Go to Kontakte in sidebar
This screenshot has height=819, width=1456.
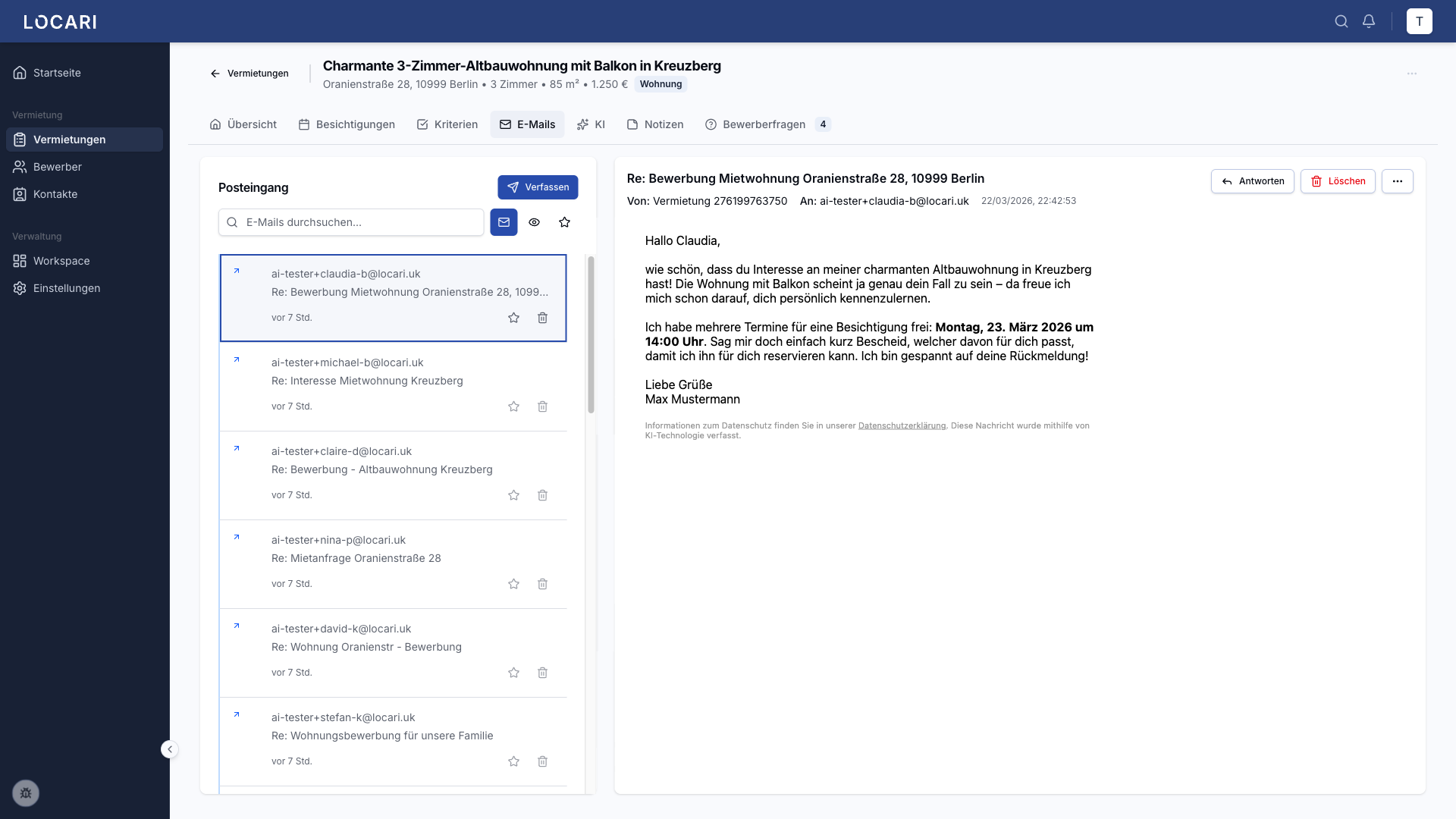coord(55,194)
